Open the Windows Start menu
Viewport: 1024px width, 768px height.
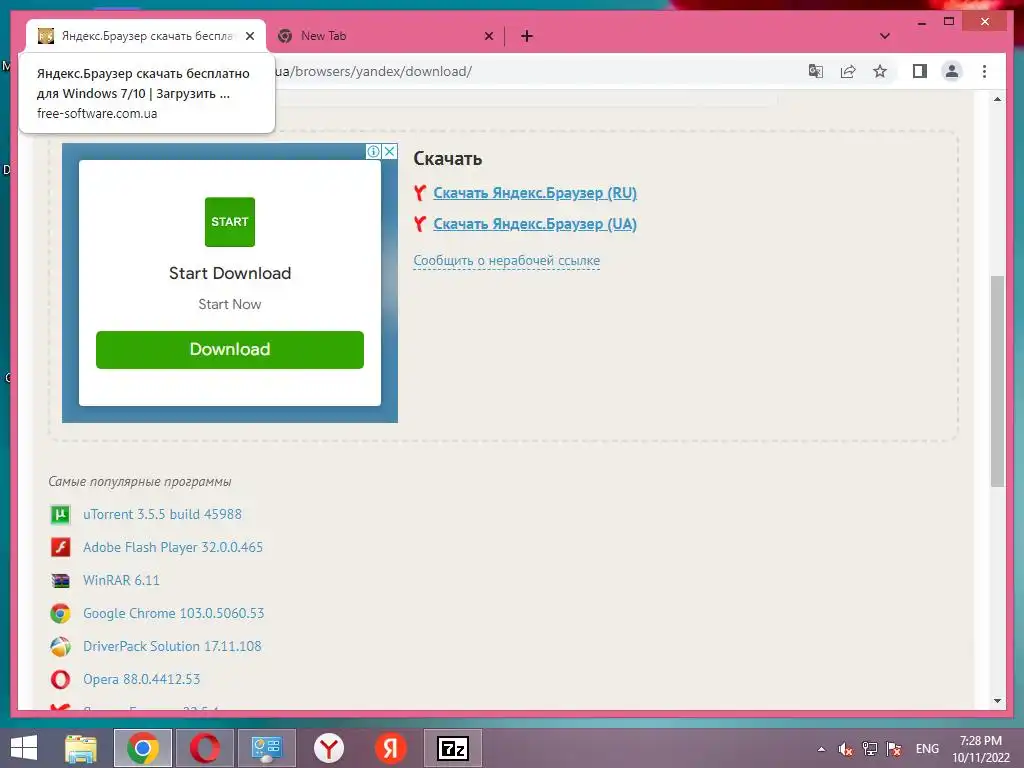coord(24,748)
